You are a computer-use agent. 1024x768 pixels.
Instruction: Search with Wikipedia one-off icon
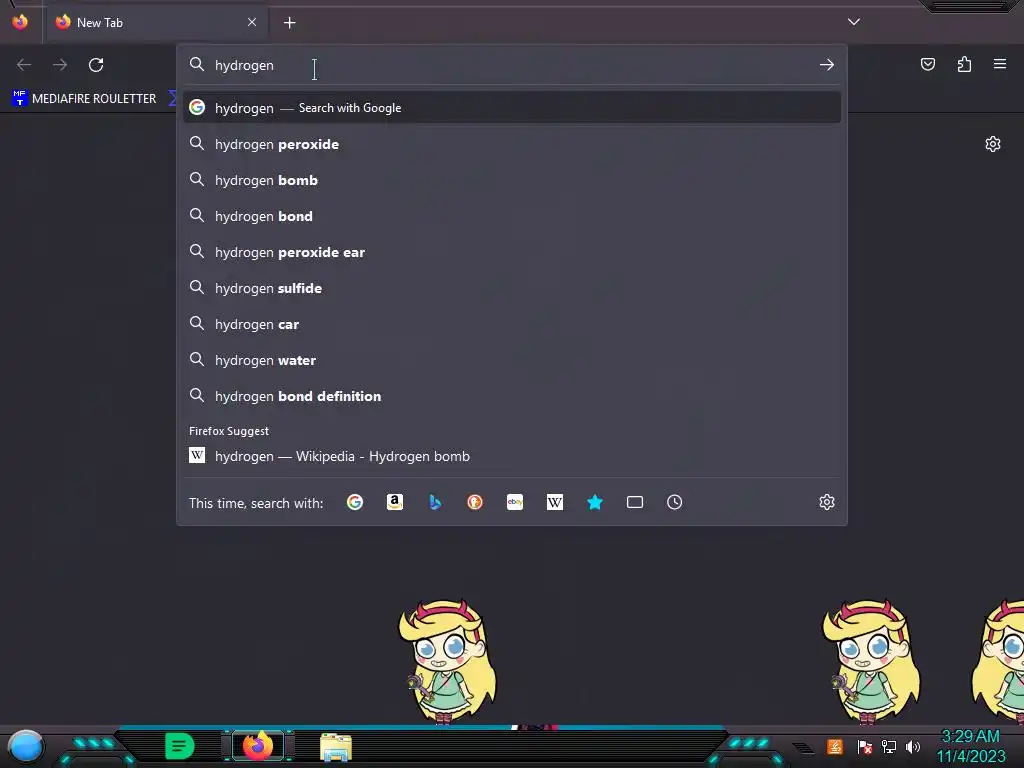pos(554,502)
